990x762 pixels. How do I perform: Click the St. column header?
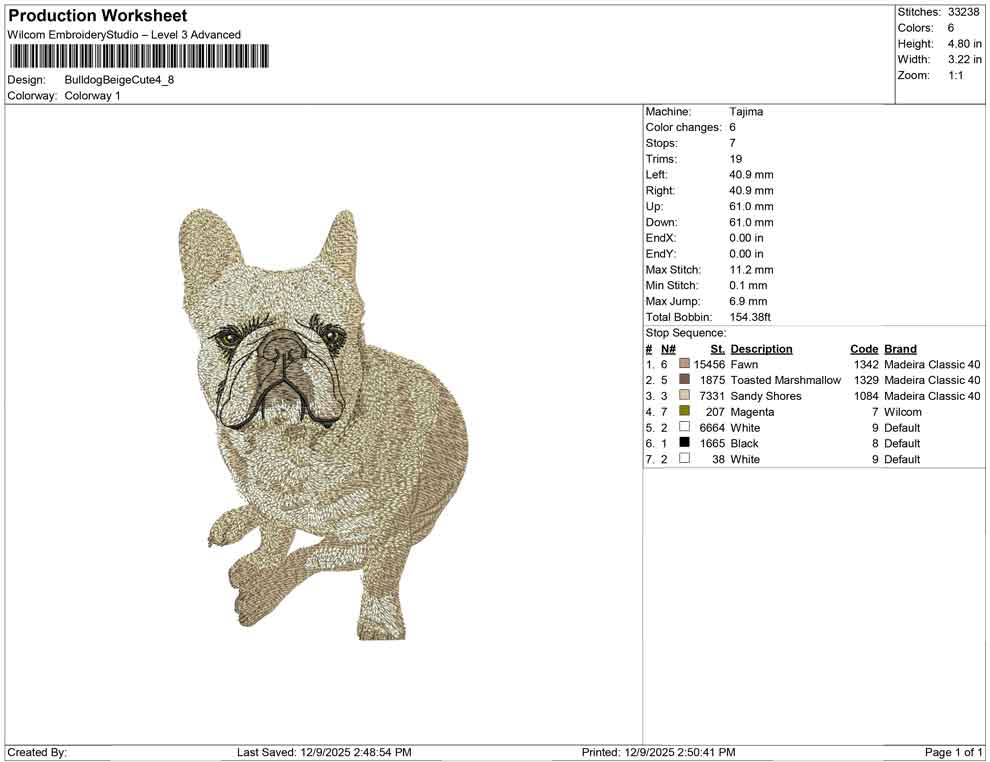pyautogui.click(x=716, y=349)
